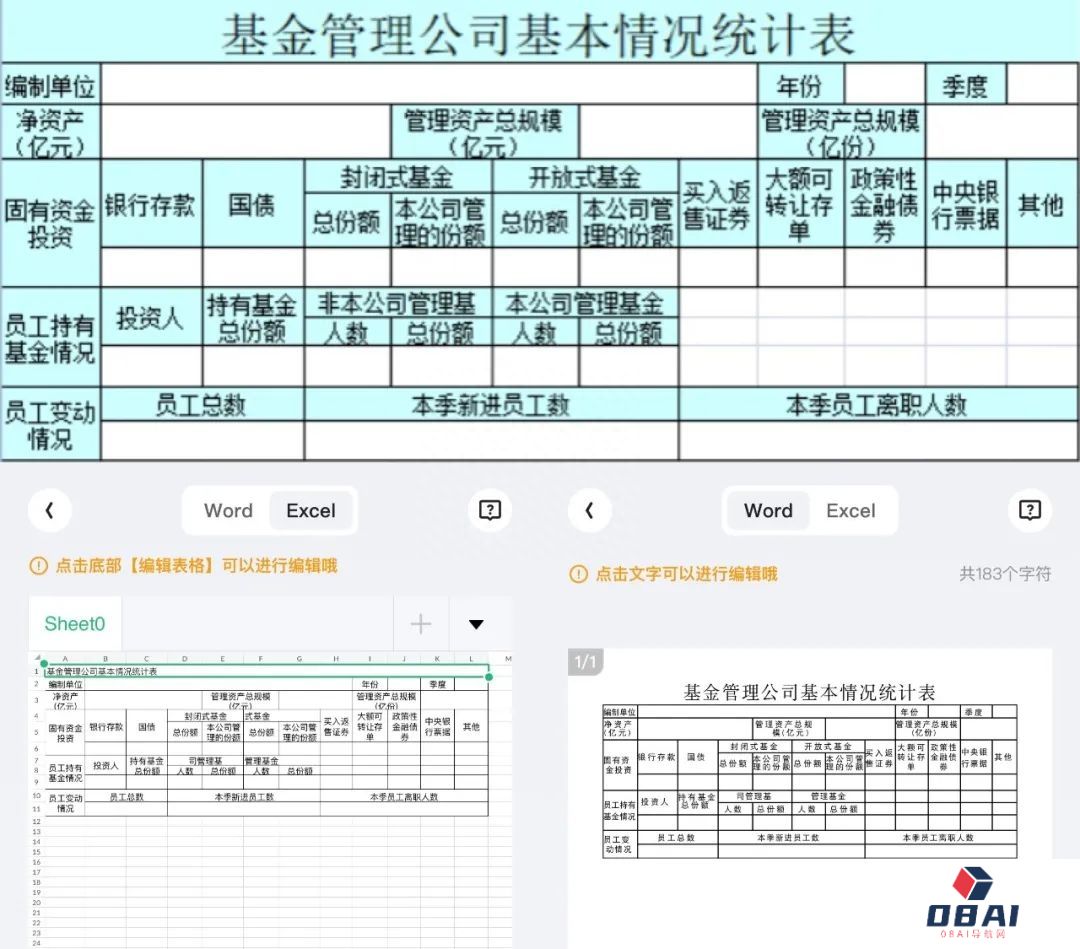The width and height of the screenshot is (1080, 949).
Task: Expand the sheet list dropdown triangle
Action: point(476,624)
